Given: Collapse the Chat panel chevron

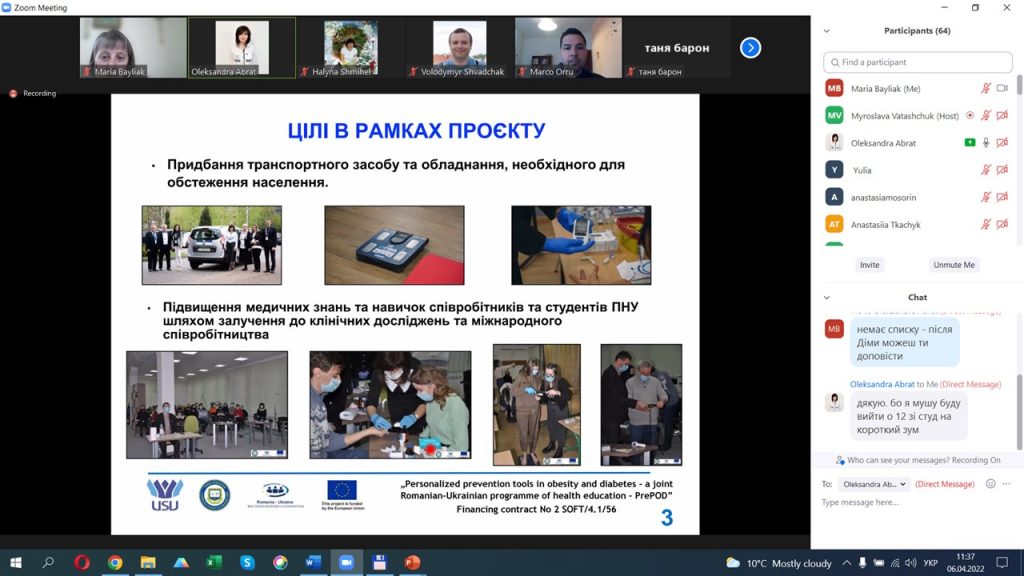Looking at the screenshot, I should pos(827,297).
